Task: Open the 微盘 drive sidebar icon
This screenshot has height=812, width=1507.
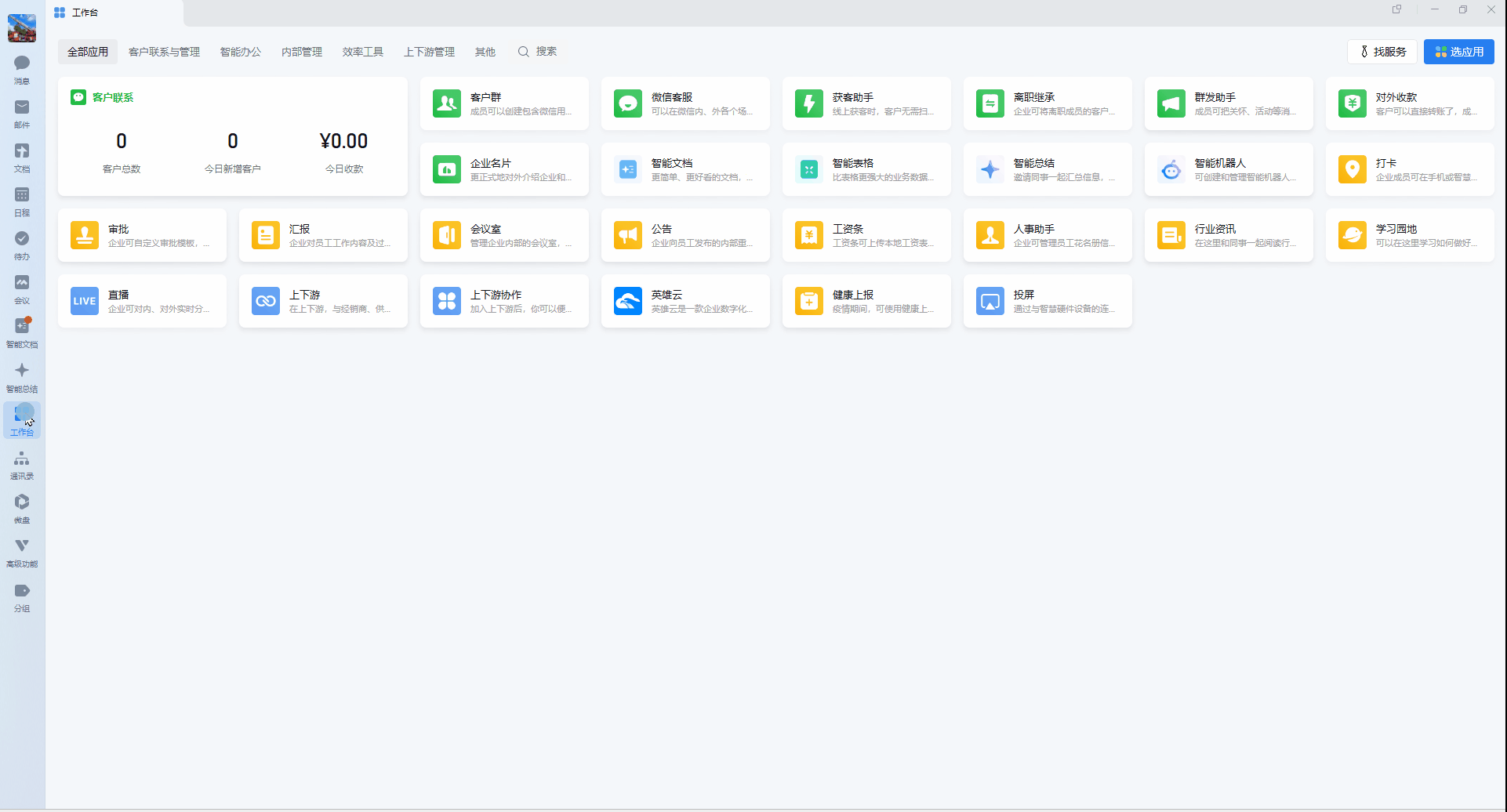Action: click(22, 509)
